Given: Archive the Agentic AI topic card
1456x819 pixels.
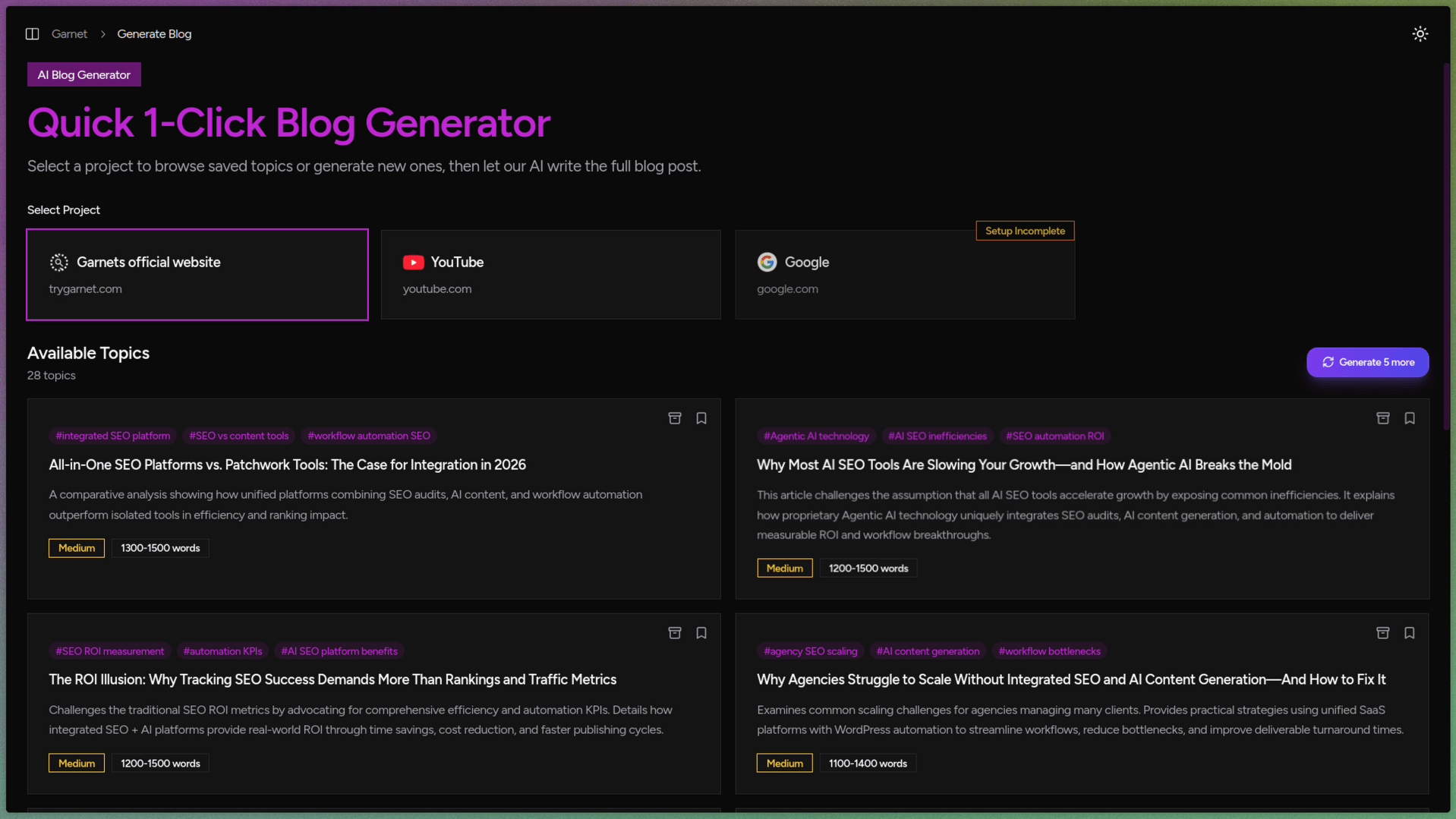Looking at the screenshot, I should [1382, 418].
